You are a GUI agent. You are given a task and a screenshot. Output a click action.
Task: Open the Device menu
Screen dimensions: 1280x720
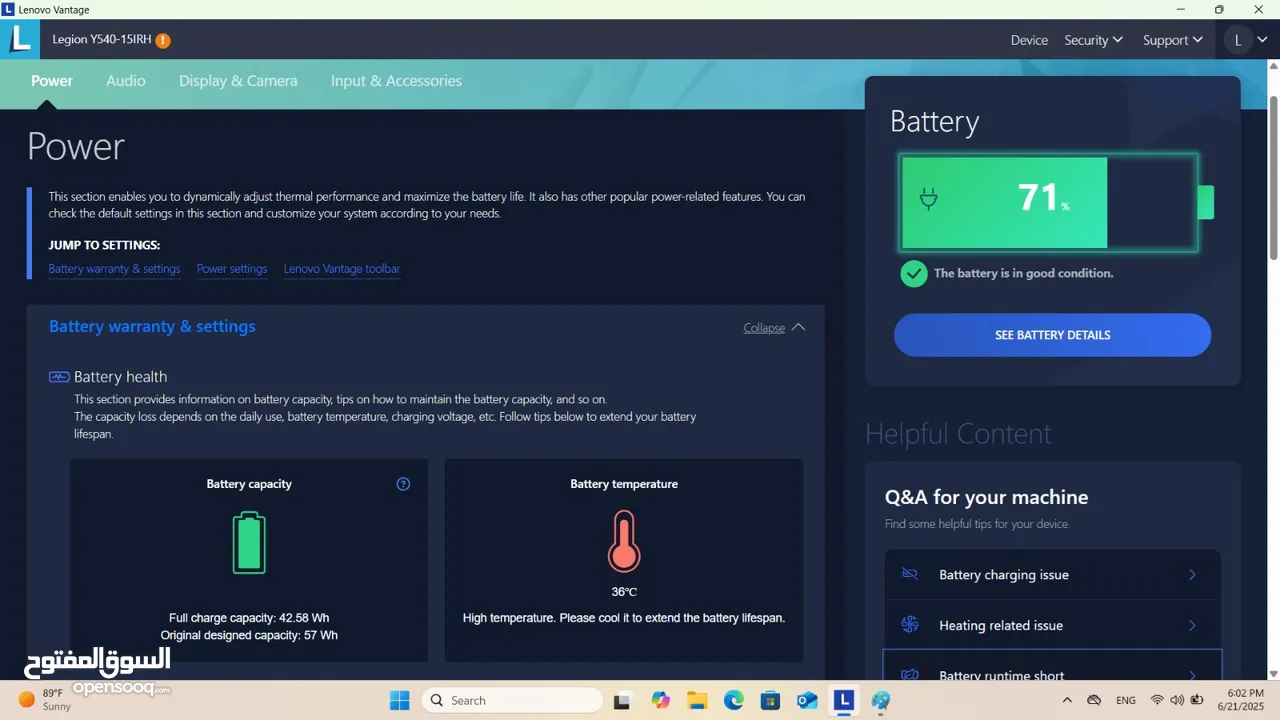pos(1029,40)
